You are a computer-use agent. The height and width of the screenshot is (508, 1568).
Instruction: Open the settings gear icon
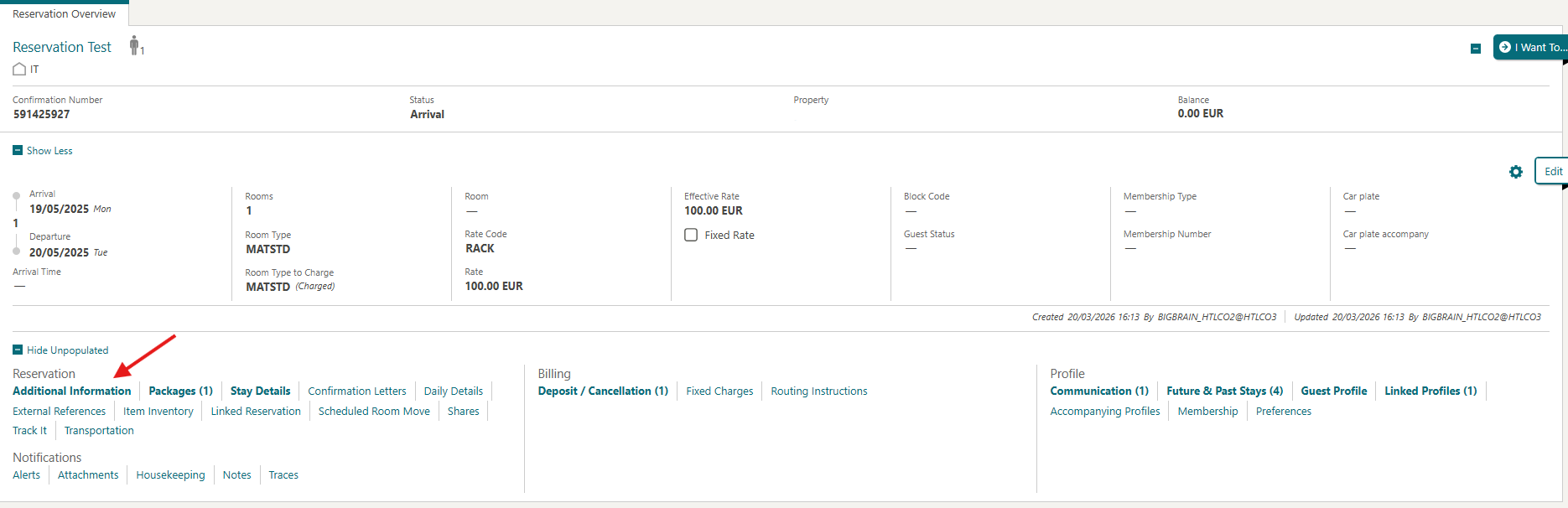[1515, 172]
